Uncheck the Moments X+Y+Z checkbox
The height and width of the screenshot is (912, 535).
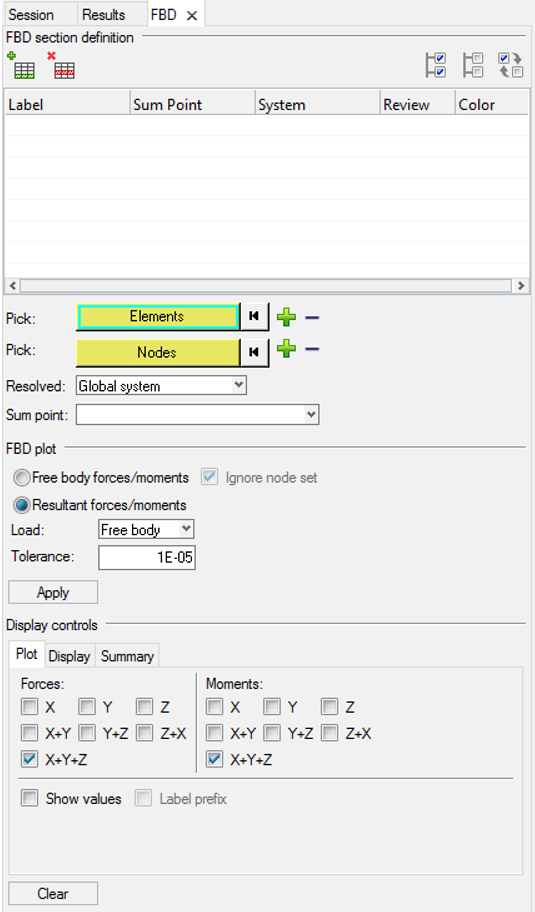(x=215, y=759)
